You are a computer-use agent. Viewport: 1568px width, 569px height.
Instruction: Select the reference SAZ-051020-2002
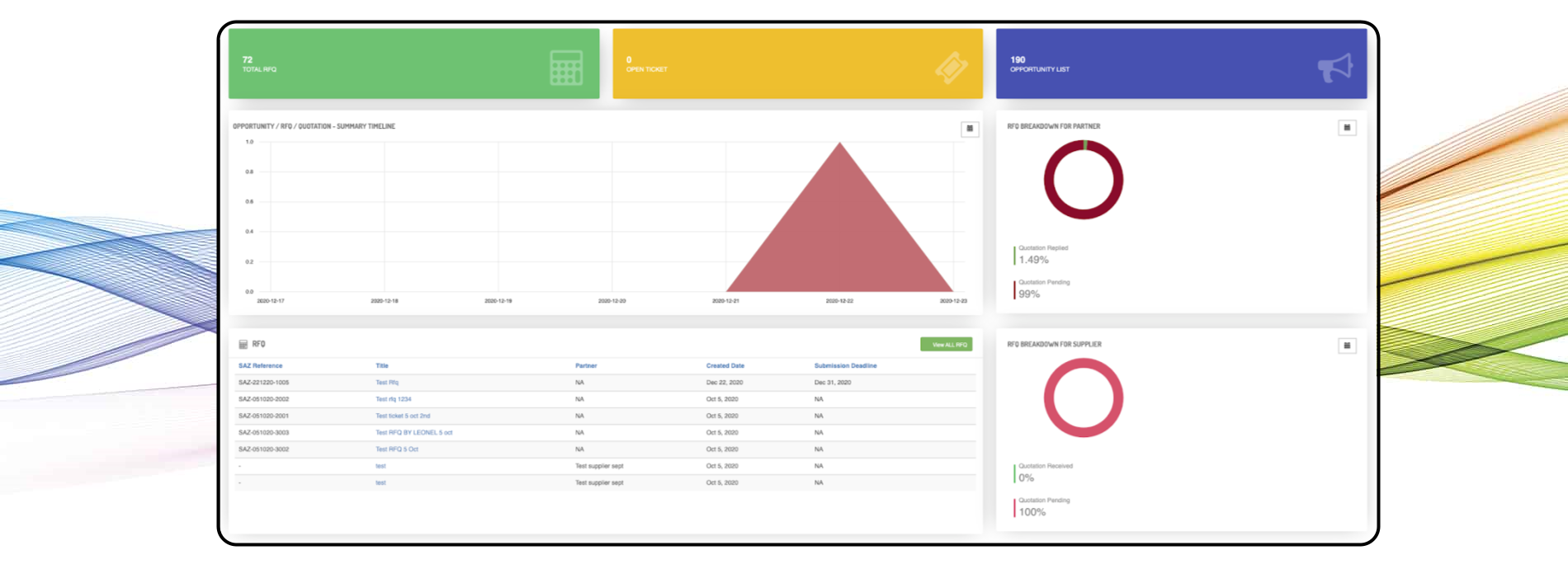coord(264,399)
